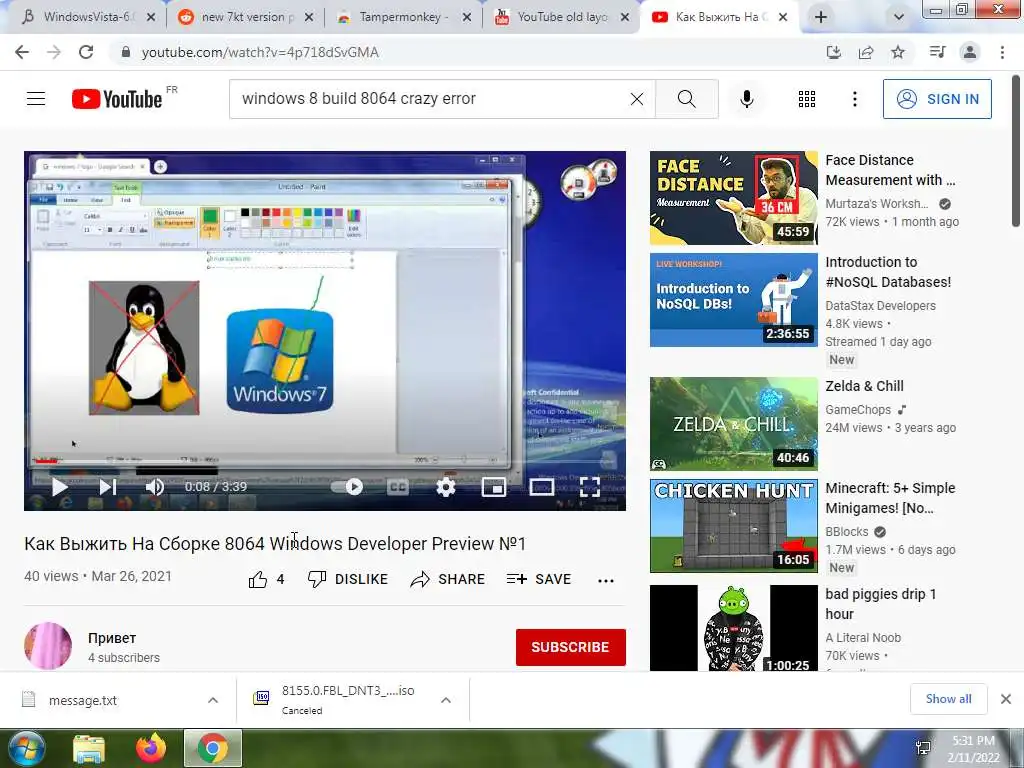
Task: Open Minecraft Simple Minigames video title
Action: pos(890,498)
